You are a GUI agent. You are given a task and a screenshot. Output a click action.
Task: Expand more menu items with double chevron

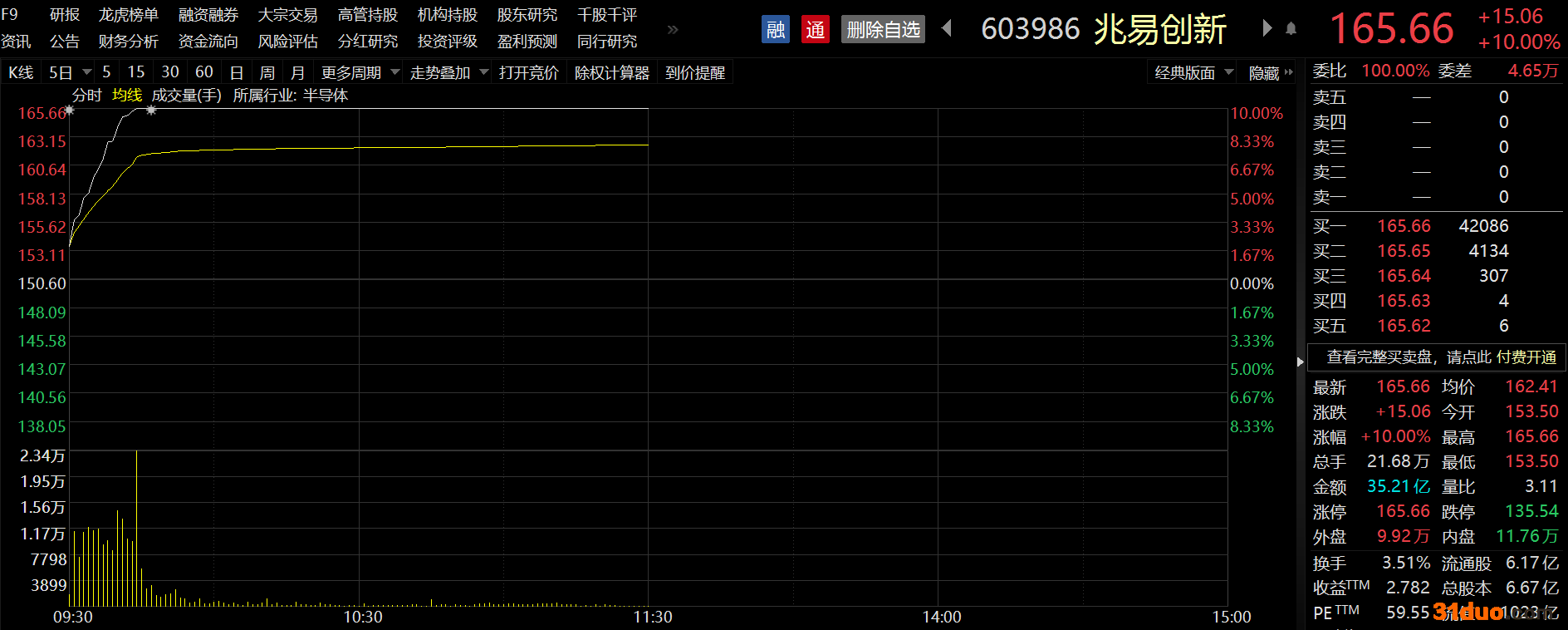coord(673,30)
